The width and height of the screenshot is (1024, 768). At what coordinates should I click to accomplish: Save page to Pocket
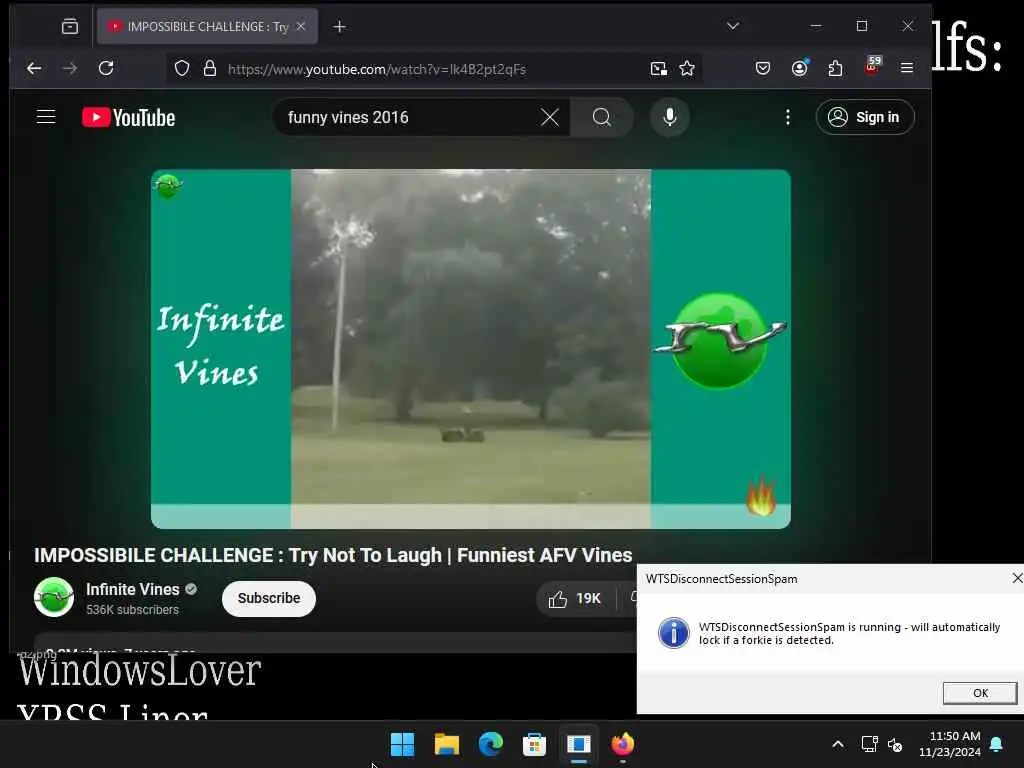(x=763, y=68)
